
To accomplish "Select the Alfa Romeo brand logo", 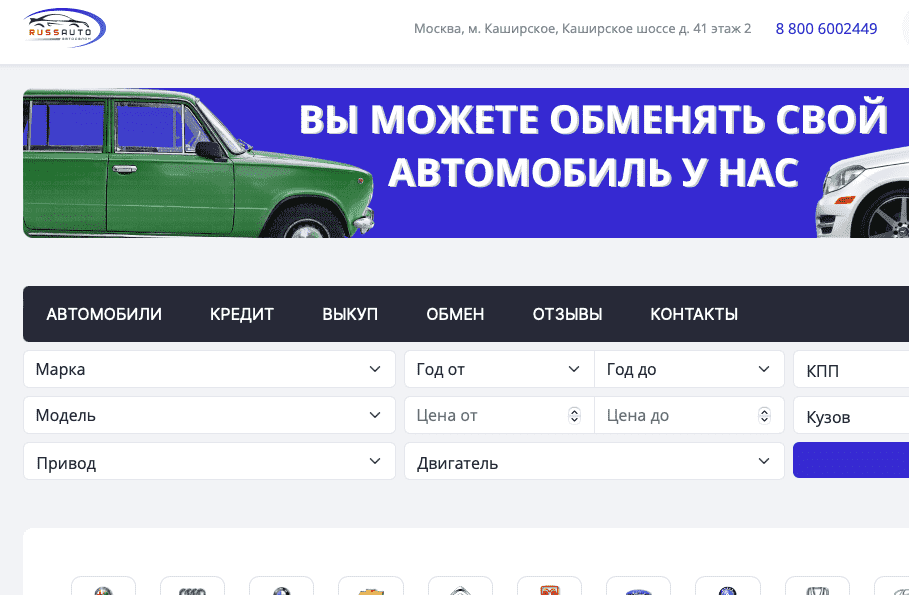I will coord(102,588).
